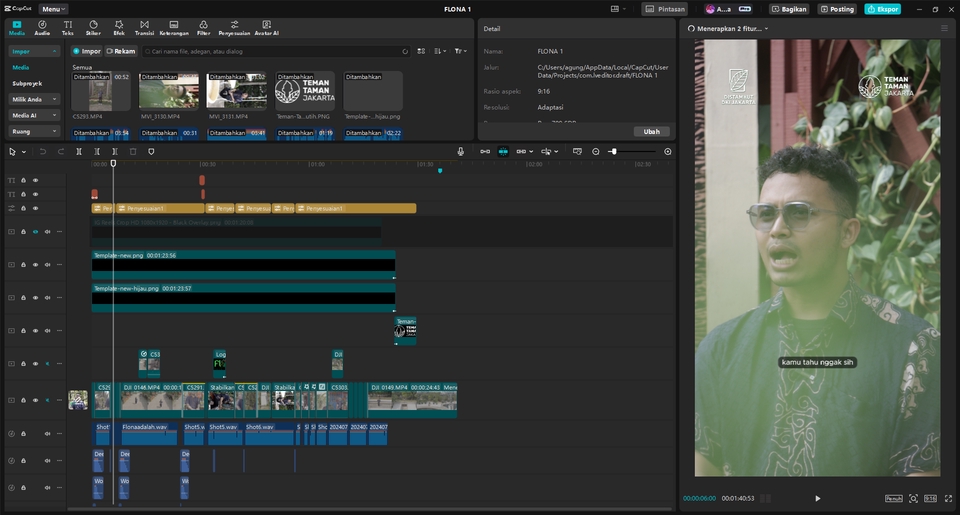The image size is (960, 515).
Task: Switch to the Penyesuaian tab
Action: click(x=234, y=28)
